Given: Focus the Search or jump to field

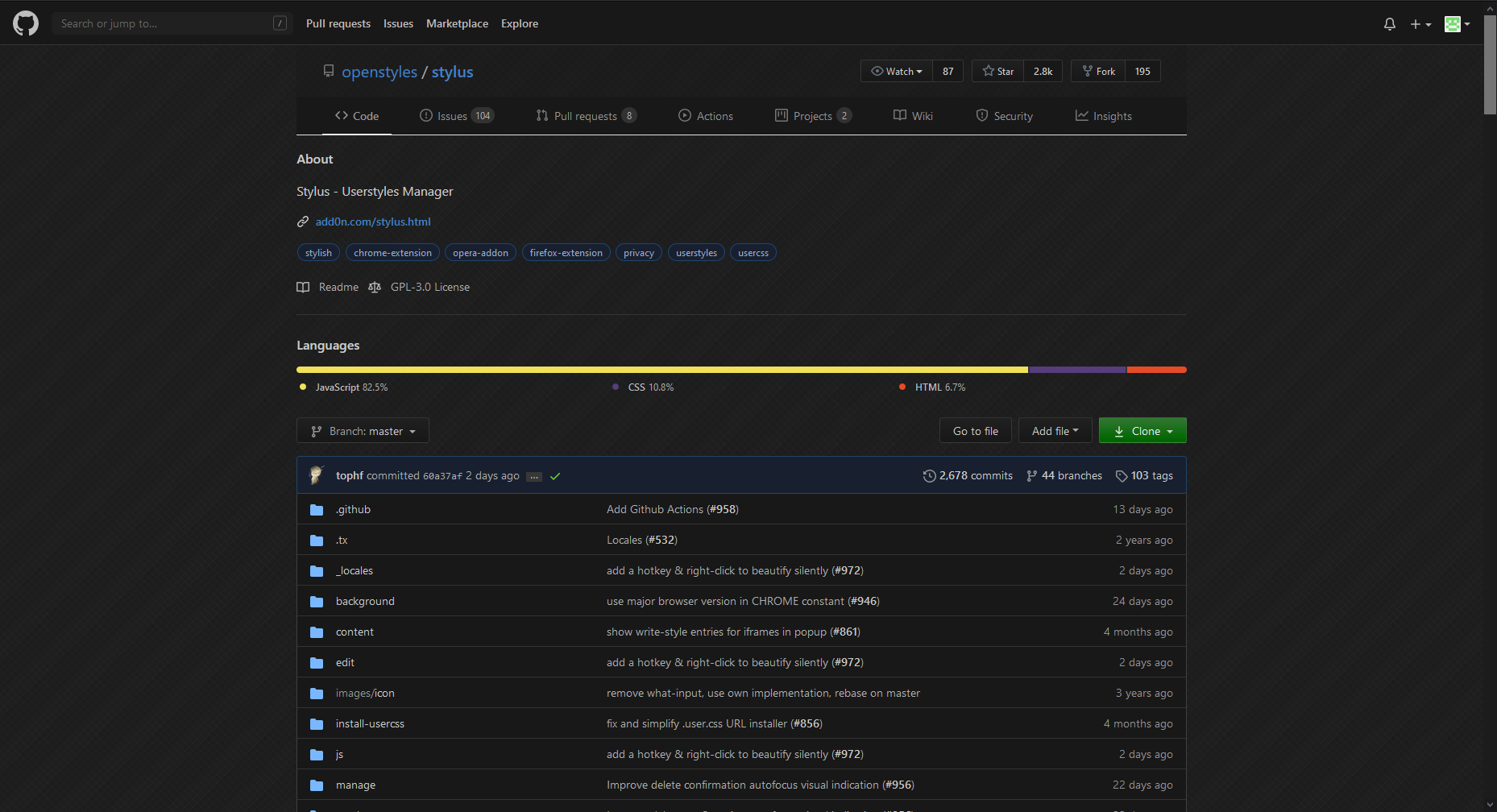Looking at the screenshot, I should tap(172, 23).
